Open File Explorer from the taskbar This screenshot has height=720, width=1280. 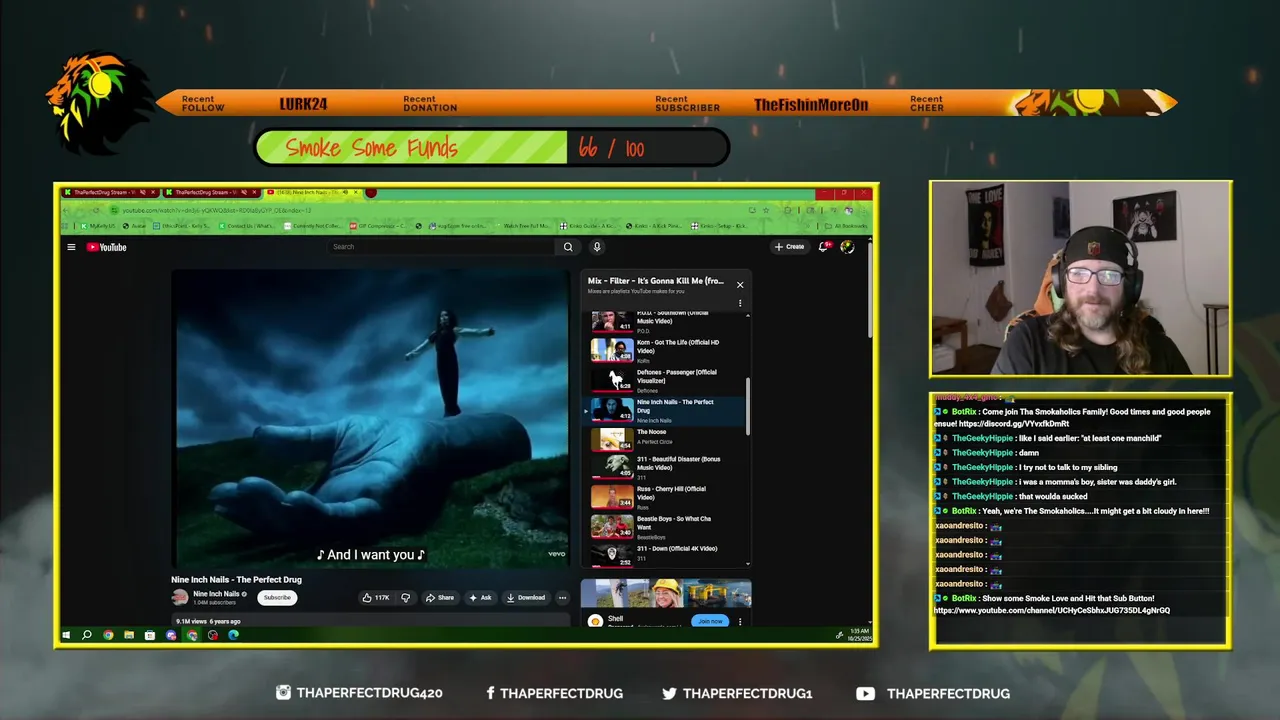tap(129, 635)
